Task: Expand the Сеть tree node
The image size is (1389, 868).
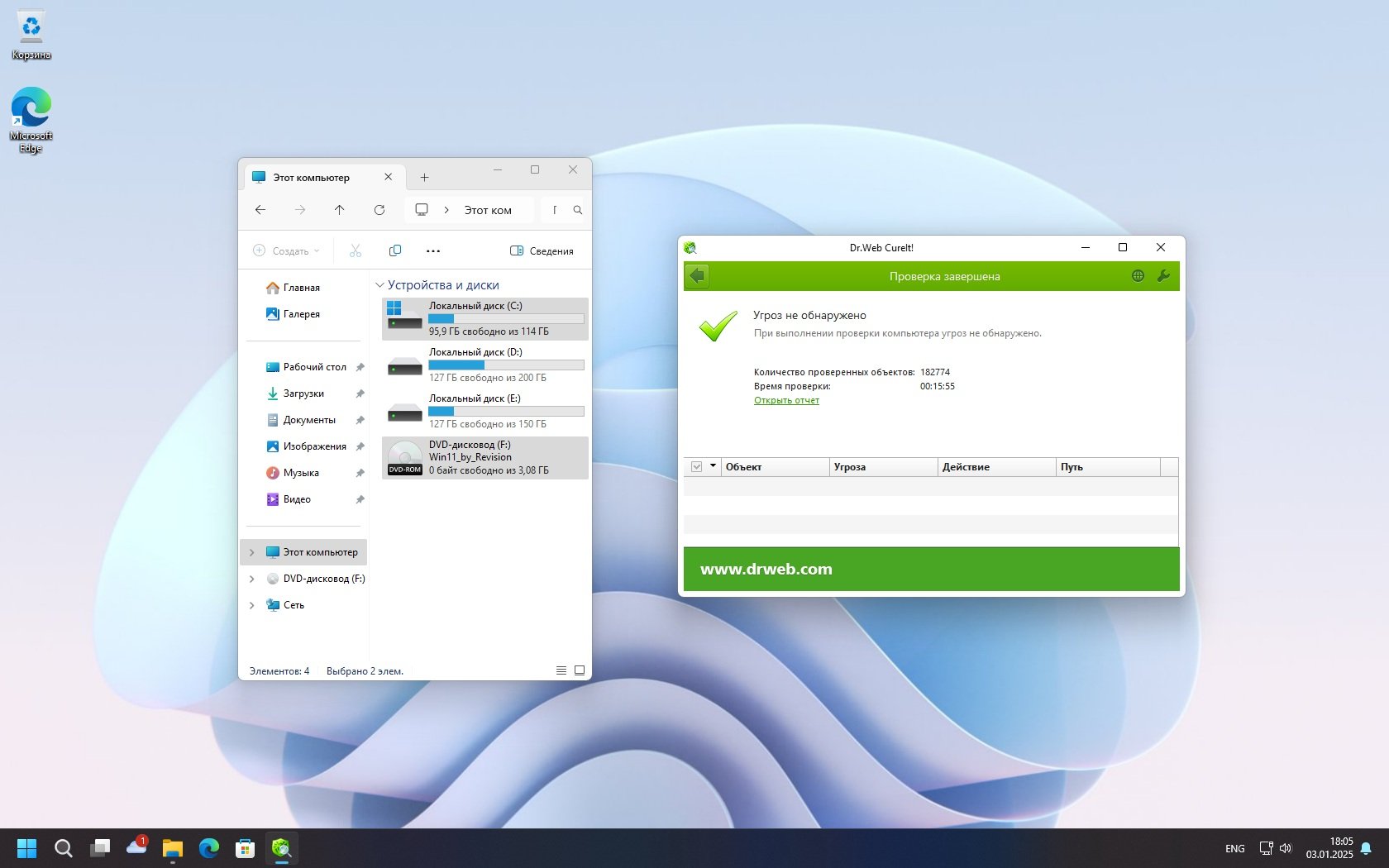Action: click(252, 605)
